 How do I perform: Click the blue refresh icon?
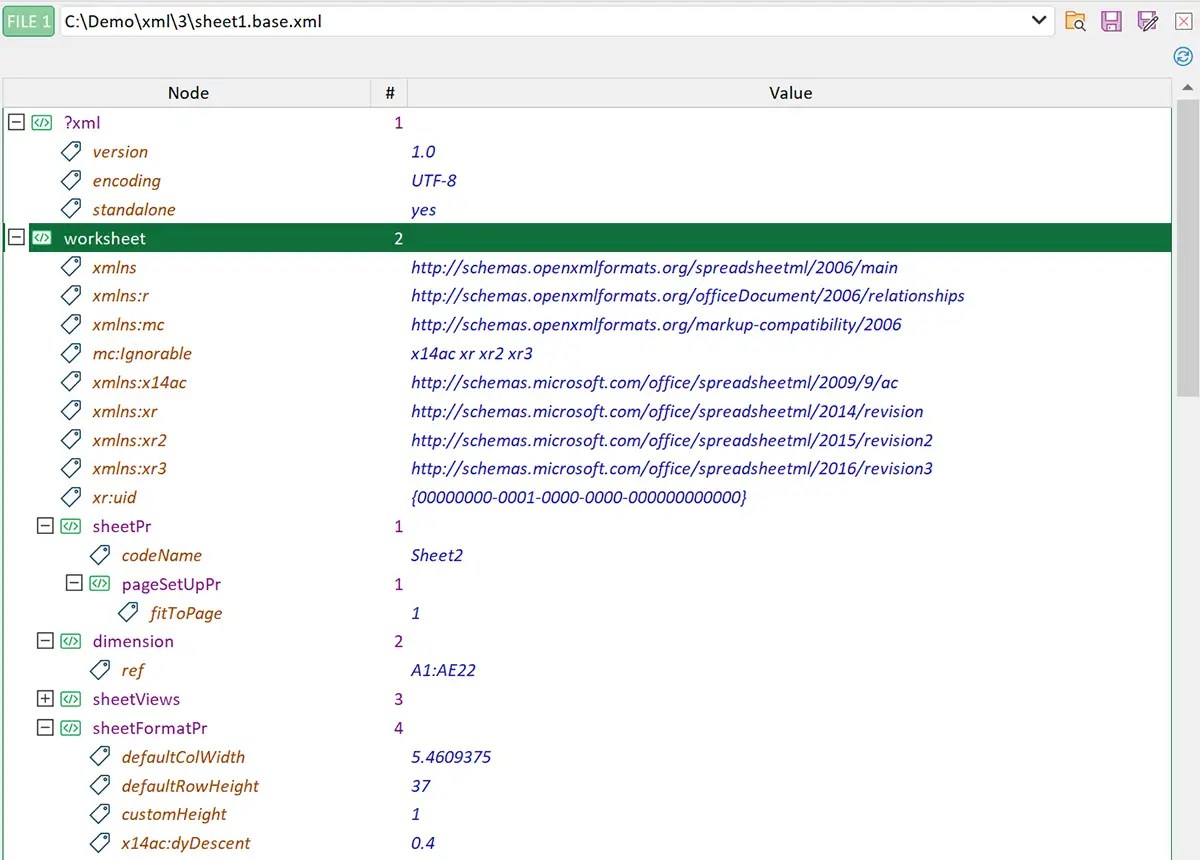(1183, 57)
